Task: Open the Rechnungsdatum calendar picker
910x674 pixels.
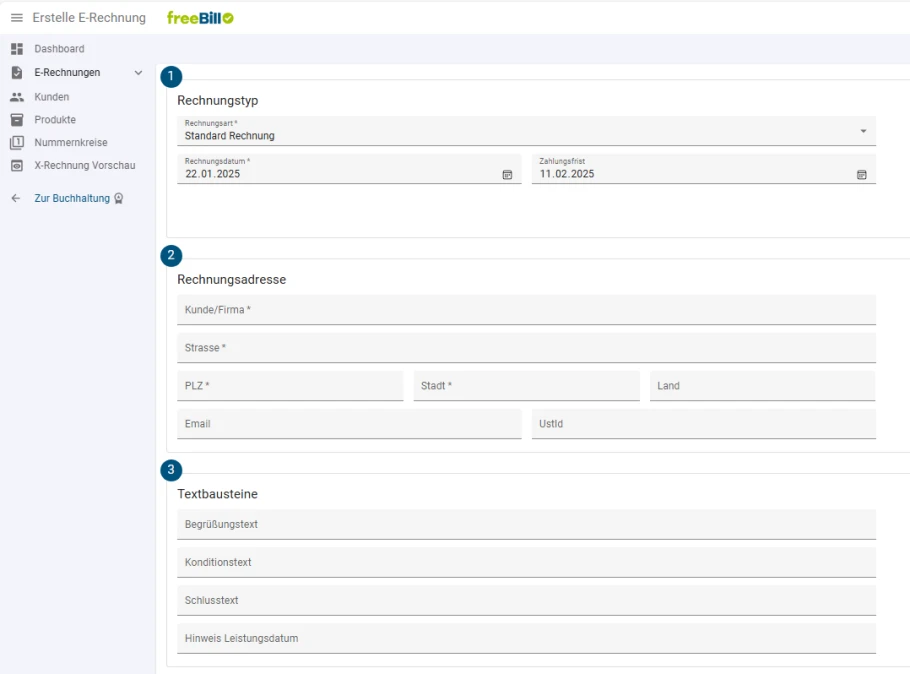Action: click(x=507, y=174)
